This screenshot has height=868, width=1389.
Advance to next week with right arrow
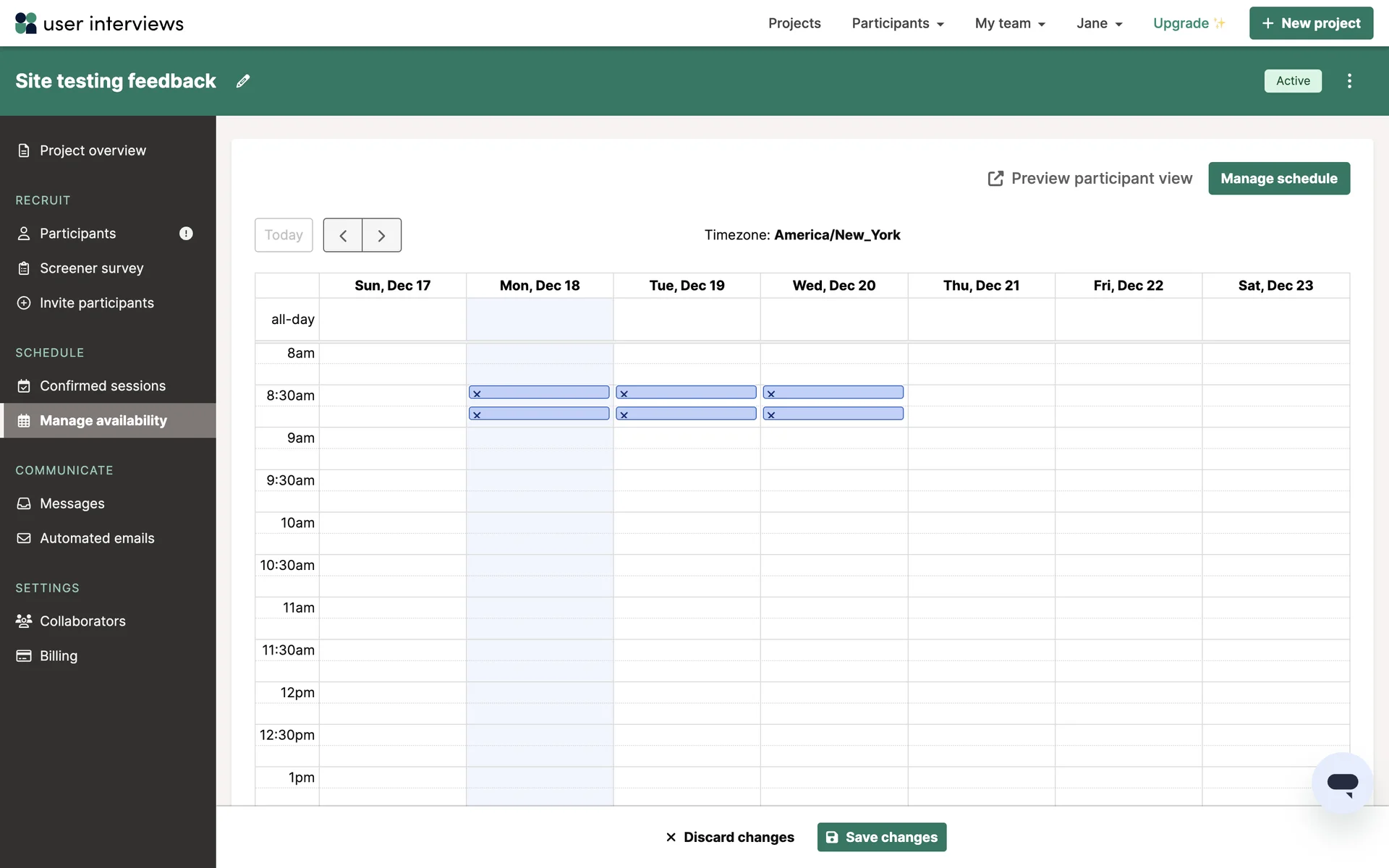[381, 235]
